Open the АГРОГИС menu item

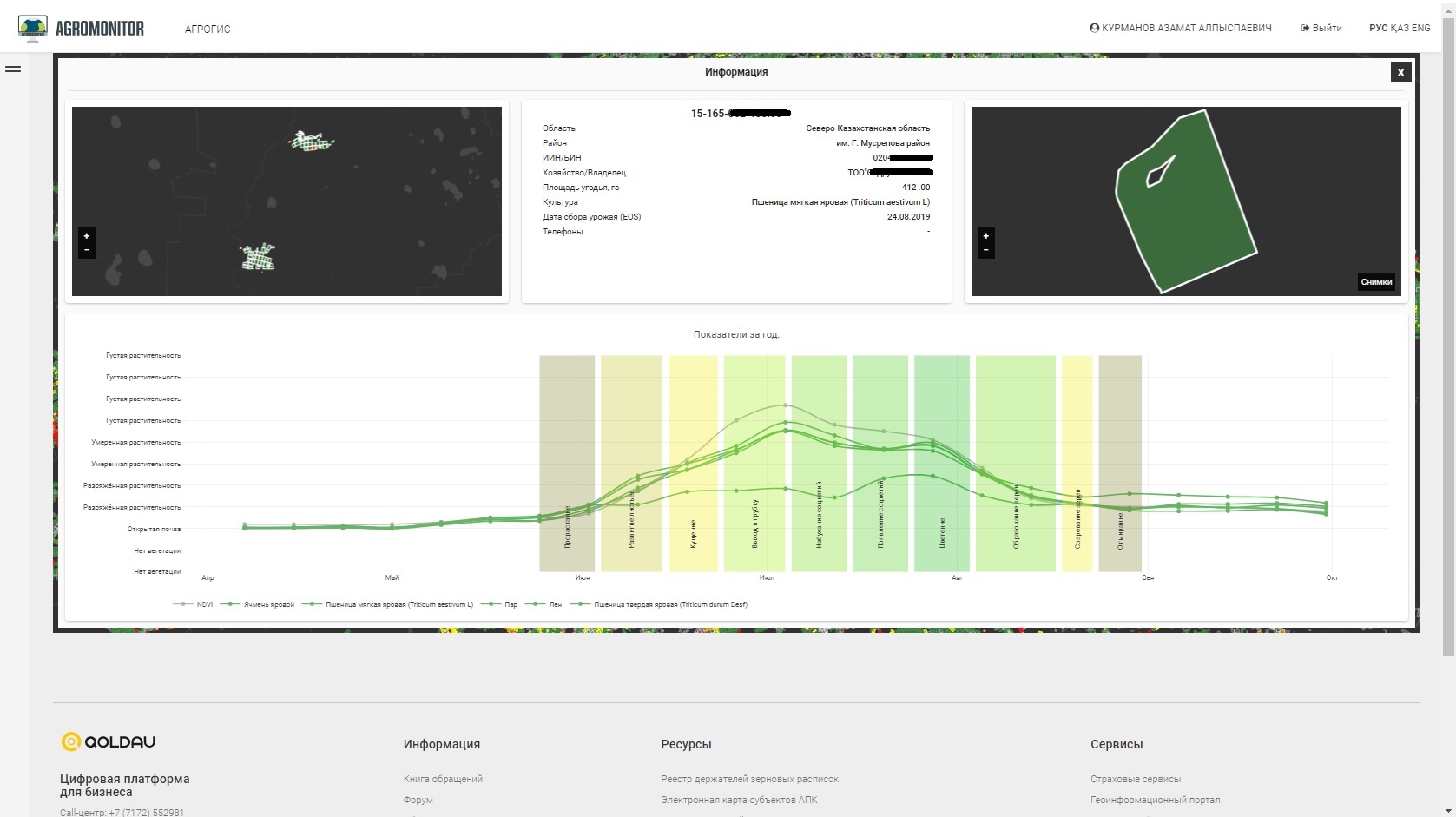(x=208, y=29)
